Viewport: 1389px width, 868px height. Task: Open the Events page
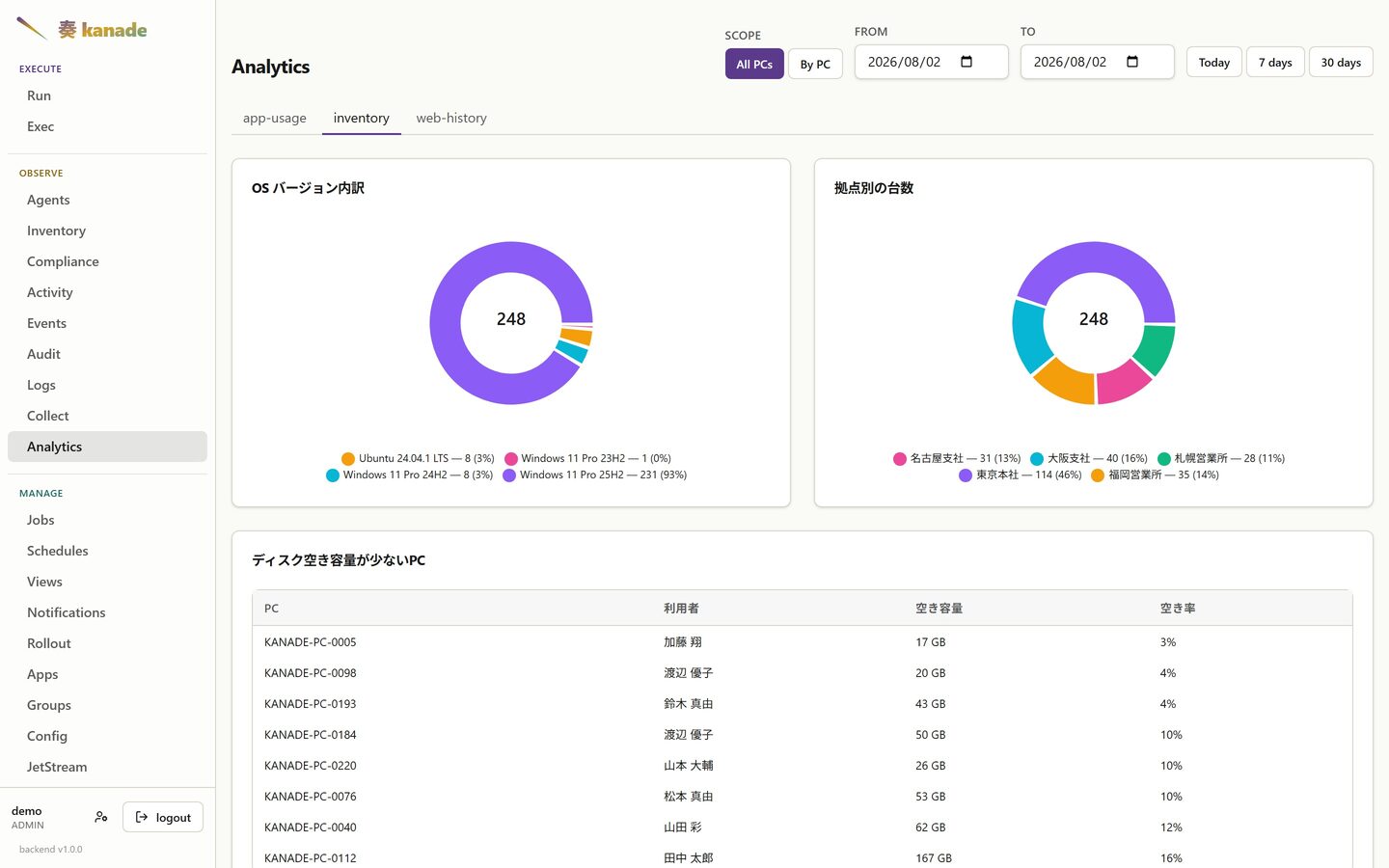pyautogui.click(x=107, y=323)
